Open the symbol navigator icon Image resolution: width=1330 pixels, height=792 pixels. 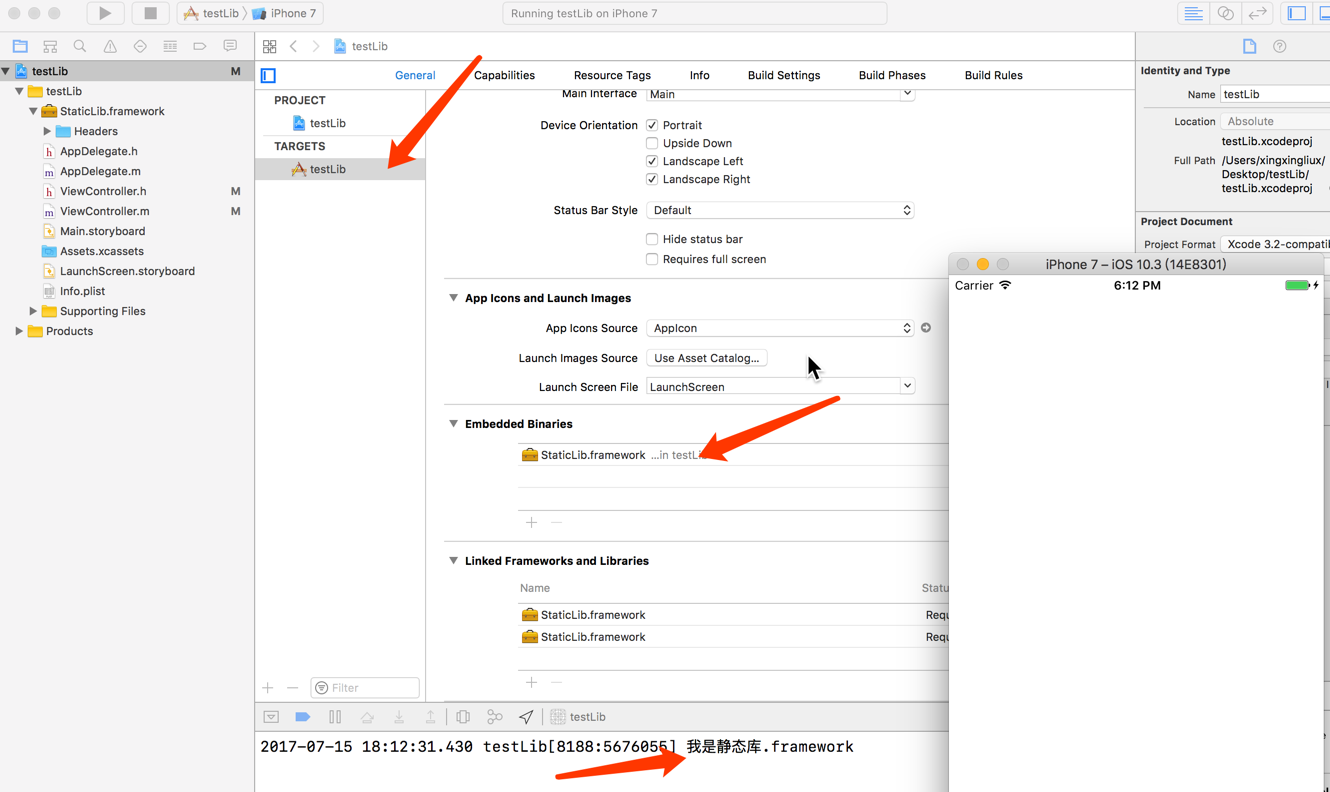(x=50, y=46)
